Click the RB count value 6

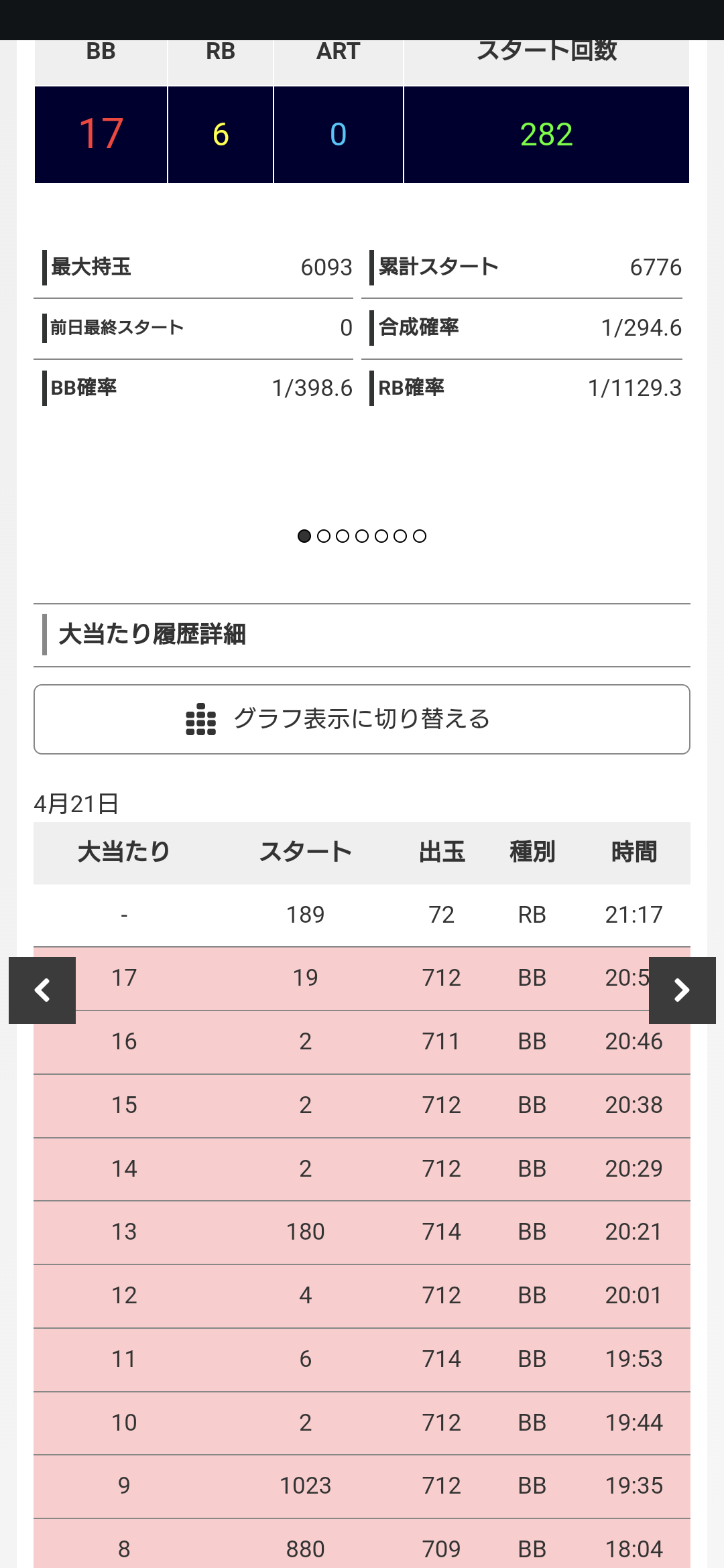coord(221,134)
